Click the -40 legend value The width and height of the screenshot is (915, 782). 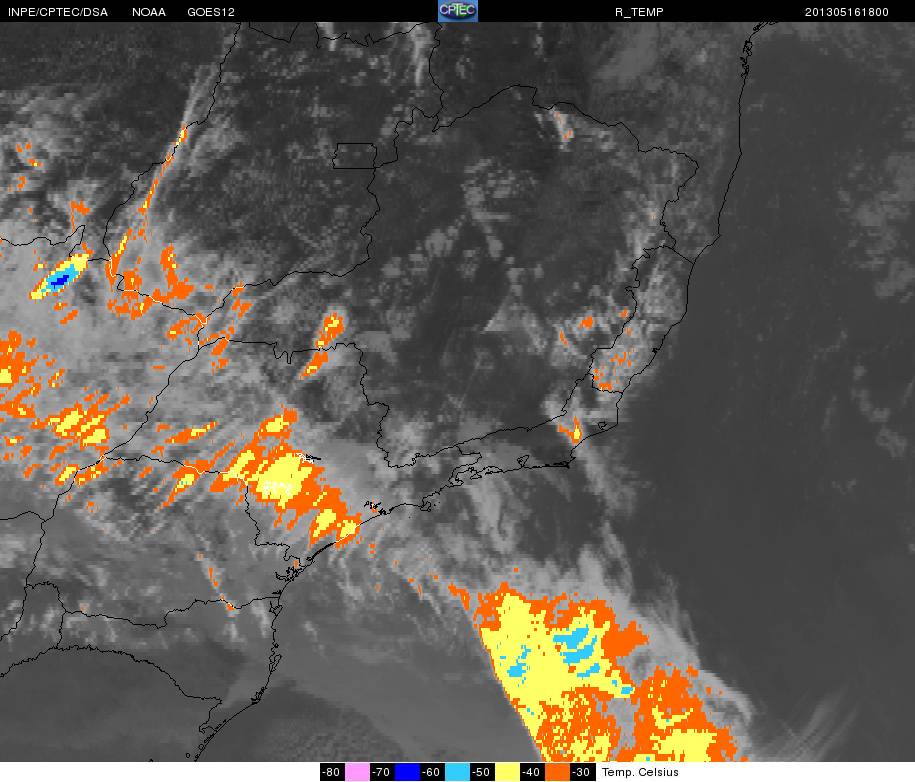[532, 772]
